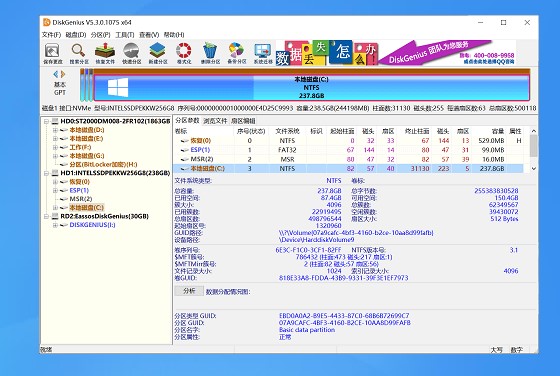Expand the 本地磁盘(C:) node in the left tree

point(55,207)
